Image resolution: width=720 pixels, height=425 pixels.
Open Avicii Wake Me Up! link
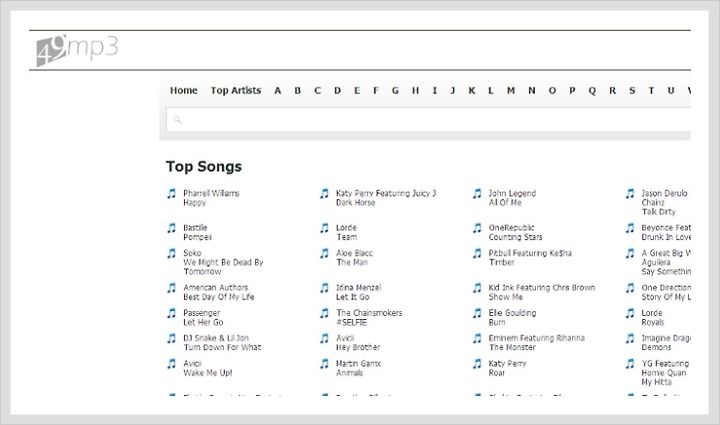[208, 368]
